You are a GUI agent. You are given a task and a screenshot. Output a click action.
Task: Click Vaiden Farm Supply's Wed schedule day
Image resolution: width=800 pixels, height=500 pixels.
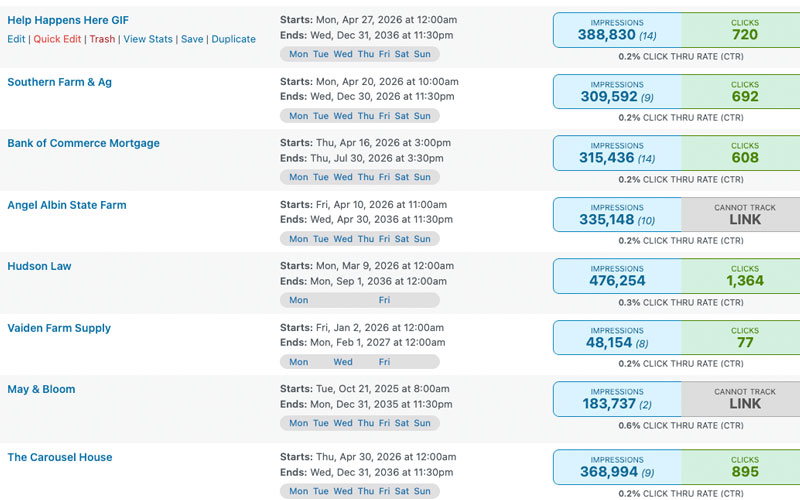[x=343, y=362]
